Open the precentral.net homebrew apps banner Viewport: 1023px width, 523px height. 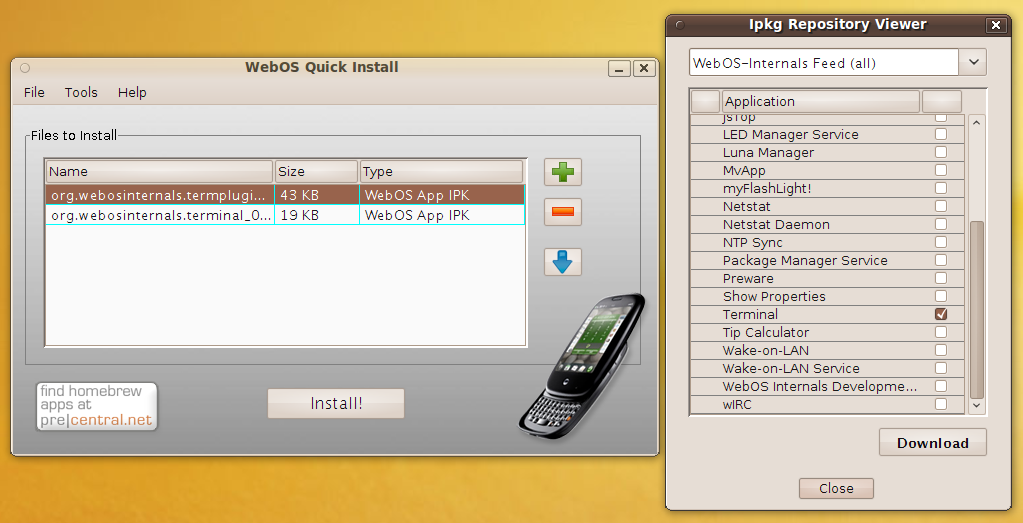click(97, 406)
